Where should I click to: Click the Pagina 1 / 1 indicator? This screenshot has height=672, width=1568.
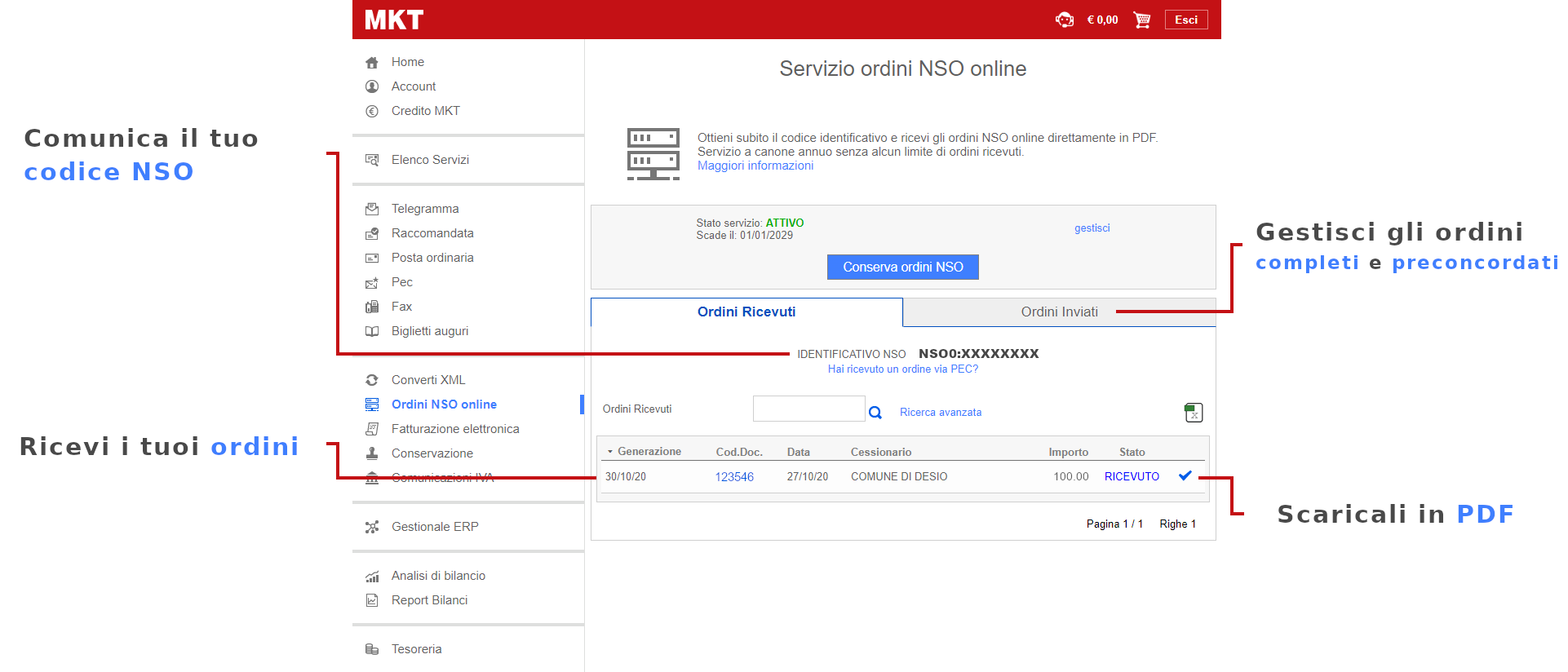coord(1114,524)
